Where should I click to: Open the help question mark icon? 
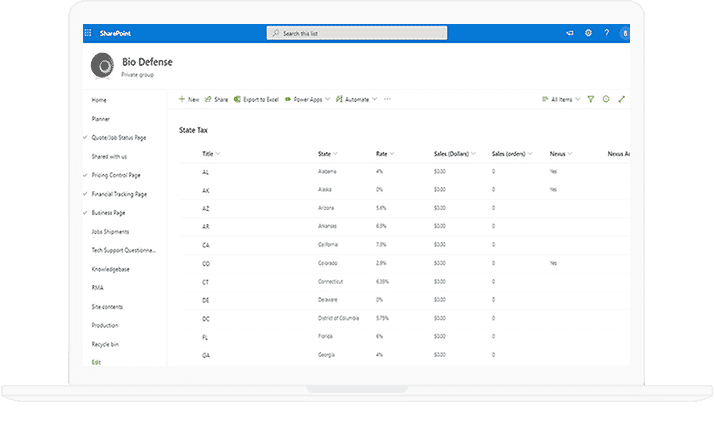606,33
